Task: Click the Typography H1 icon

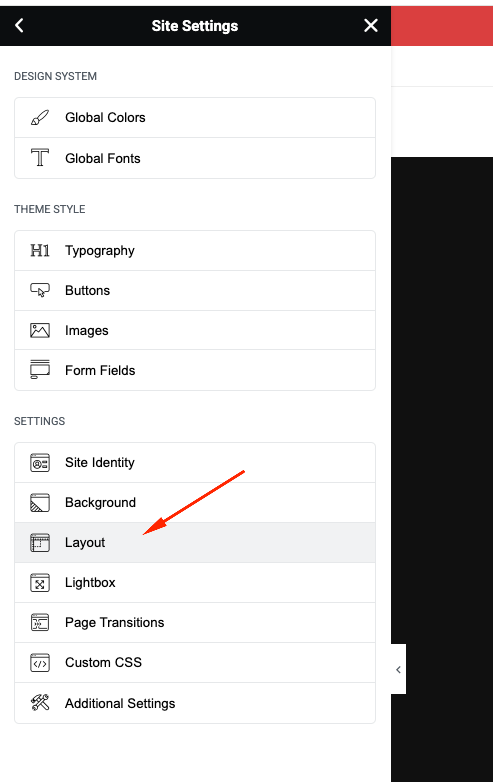Action: 40,250
